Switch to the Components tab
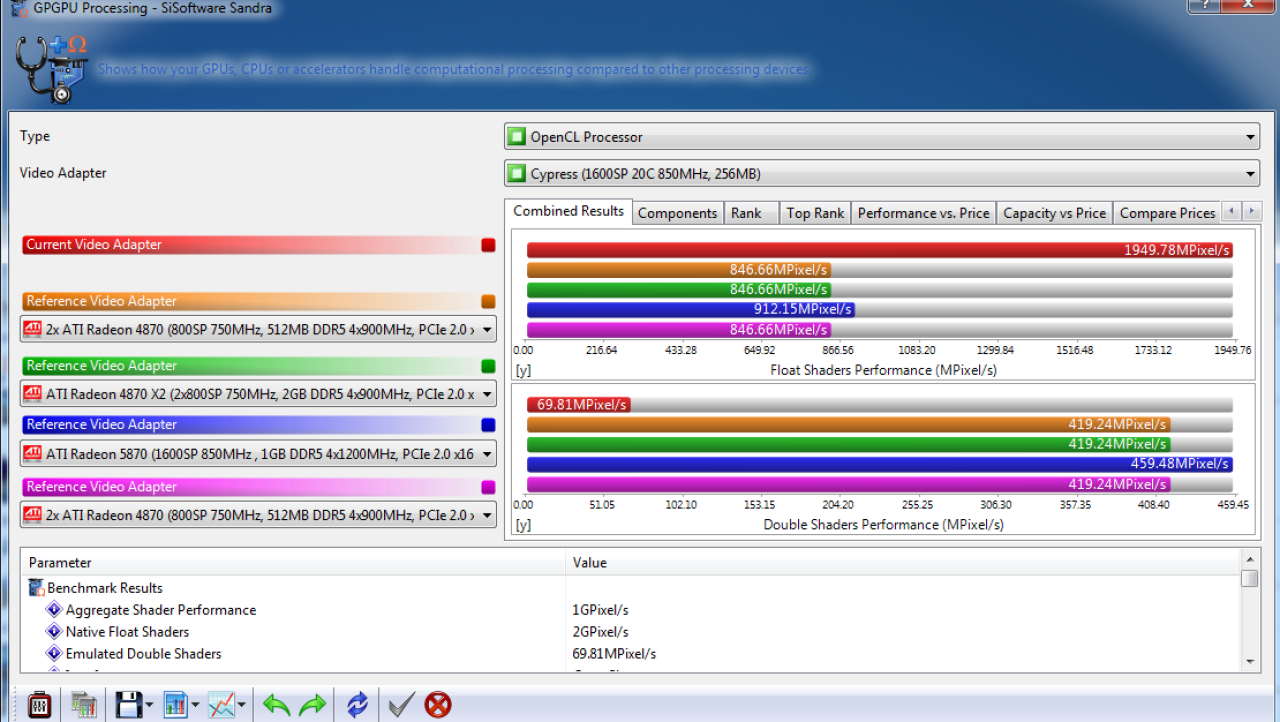This screenshot has height=722, width=1280. pos(678,213)
